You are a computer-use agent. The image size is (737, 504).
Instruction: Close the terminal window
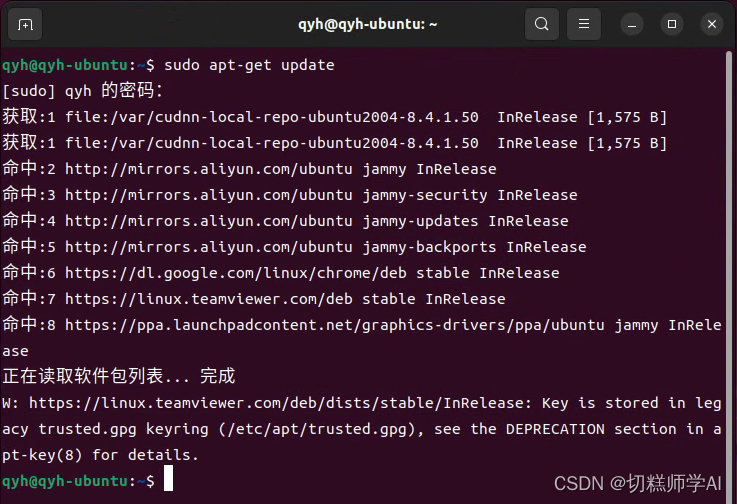point(712,24)
